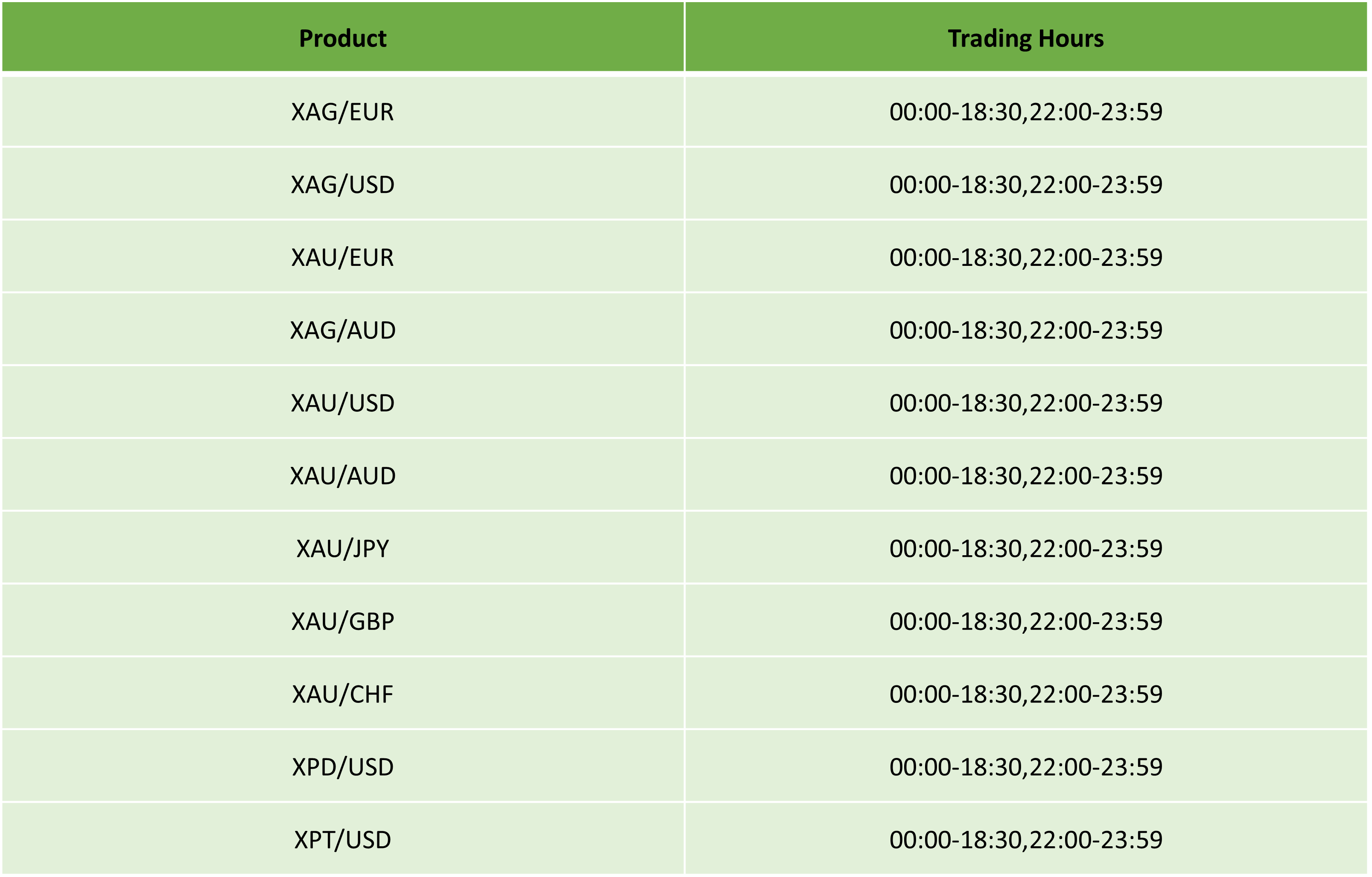Click trading hours for XAU/USD
1372x877 pixels.
pyautogui.click(x=1025, y=402)
